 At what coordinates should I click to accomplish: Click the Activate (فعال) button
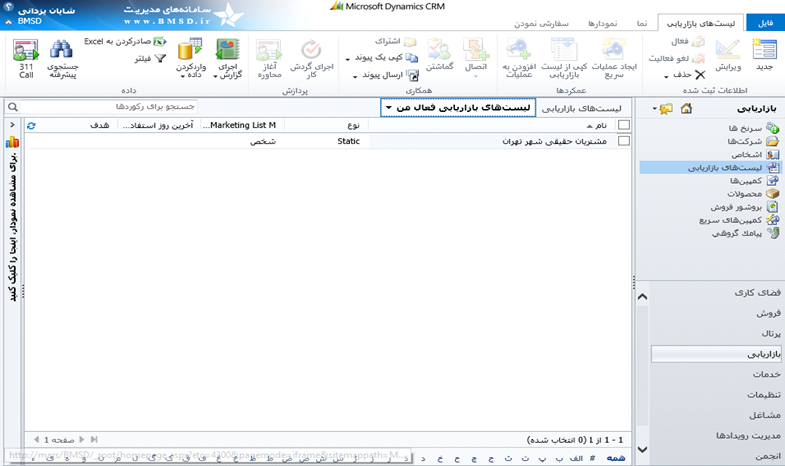687,42
